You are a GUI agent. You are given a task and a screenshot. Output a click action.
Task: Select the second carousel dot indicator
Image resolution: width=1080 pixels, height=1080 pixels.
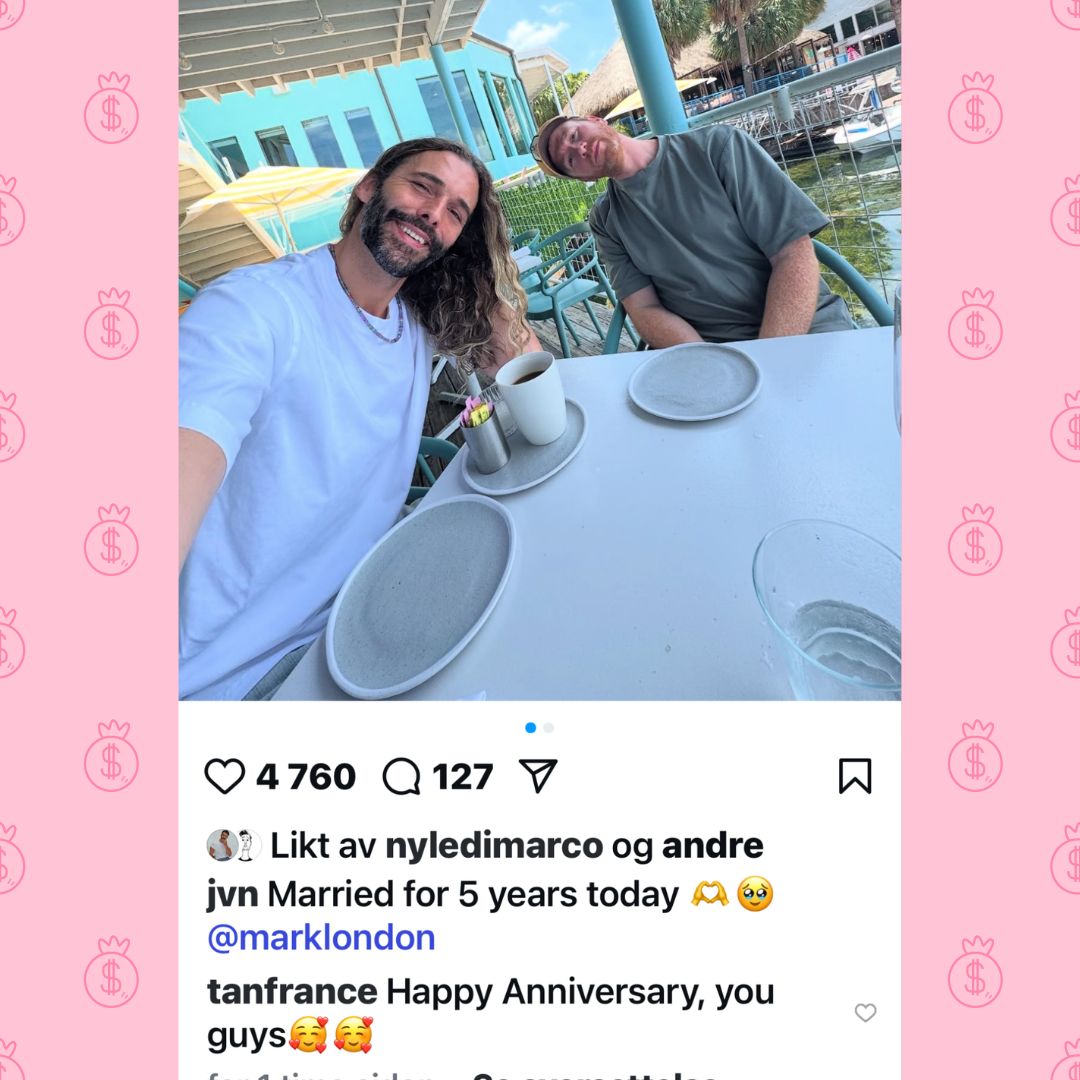[548, 727]
